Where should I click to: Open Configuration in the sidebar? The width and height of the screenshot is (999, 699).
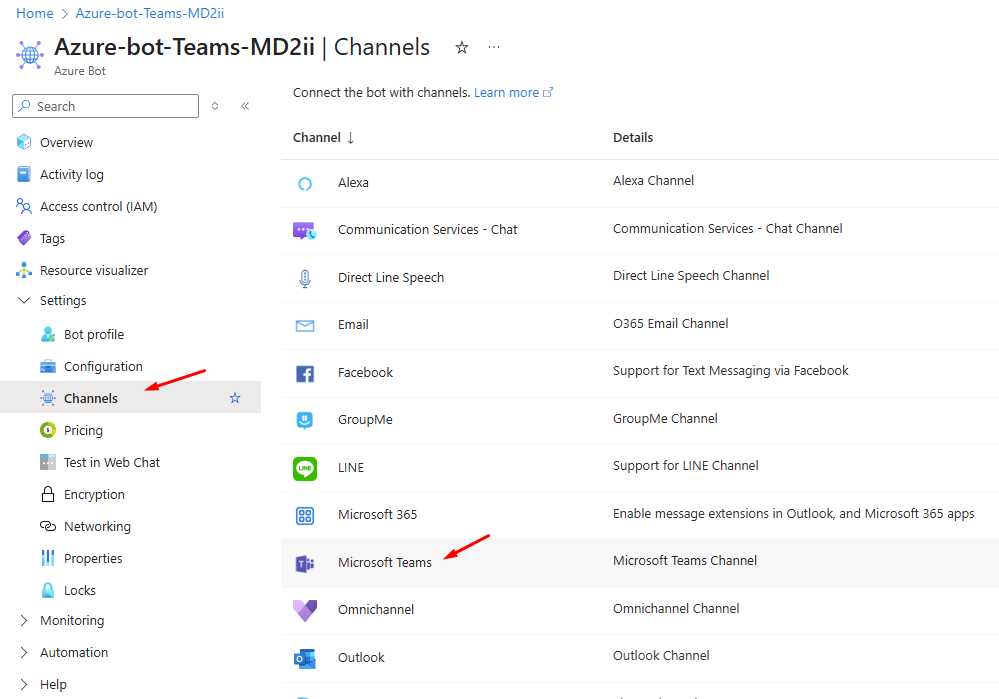click(x=103, y=367)
